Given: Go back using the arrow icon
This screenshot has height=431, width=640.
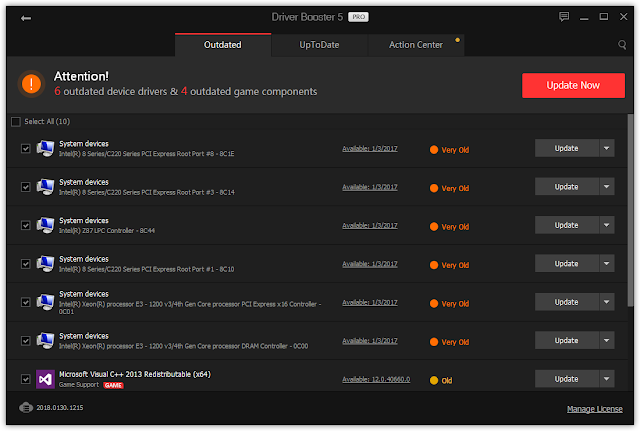Looking at the screenshot, I should click(26, 18).
